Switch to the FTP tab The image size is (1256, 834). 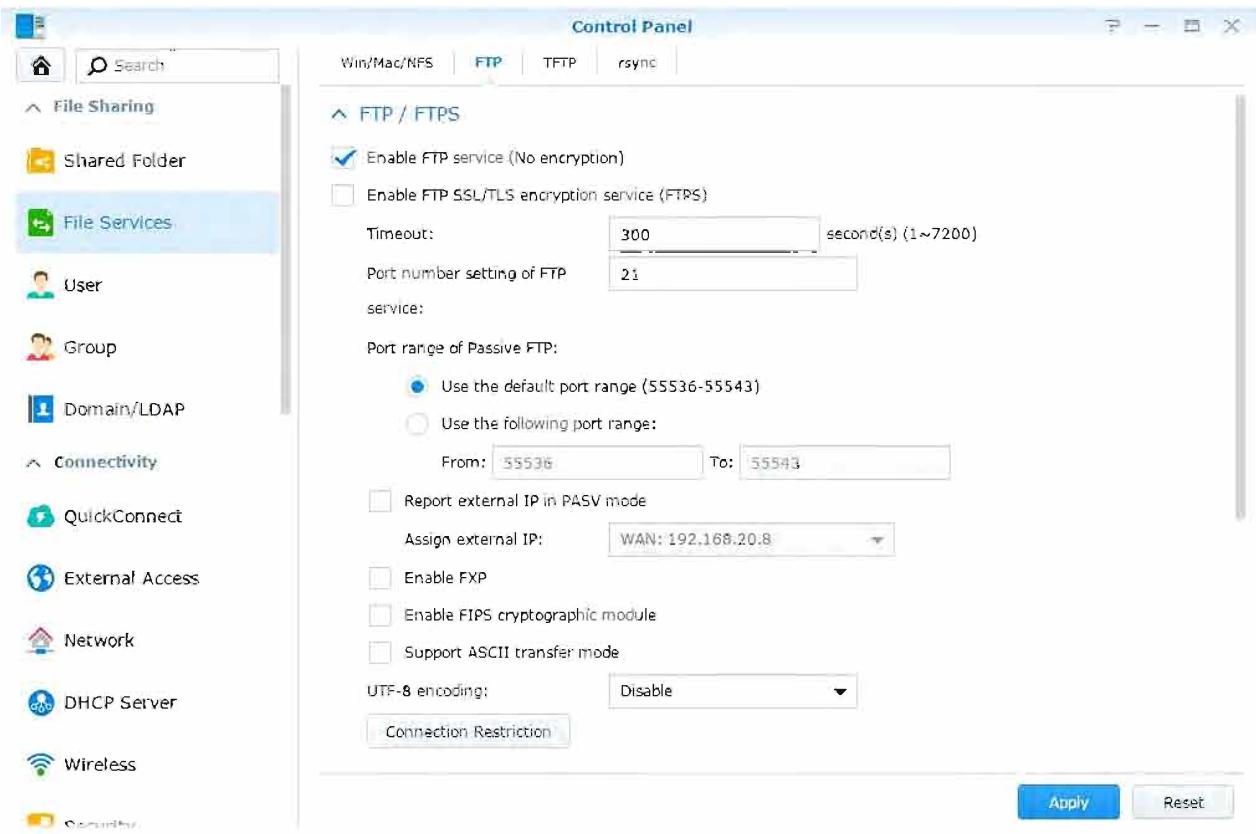pos(488,62)
